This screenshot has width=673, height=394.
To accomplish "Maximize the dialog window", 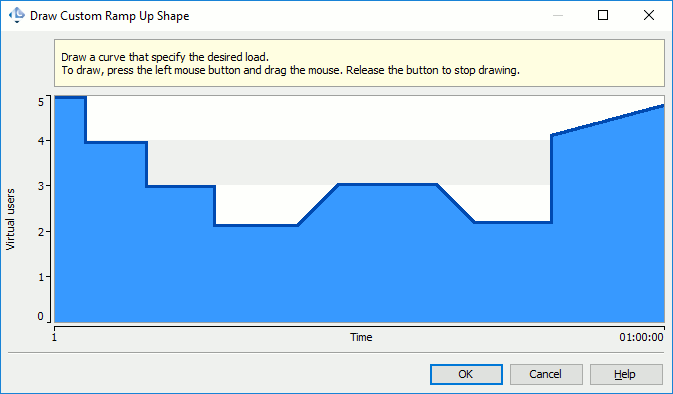I will [603, 15].
